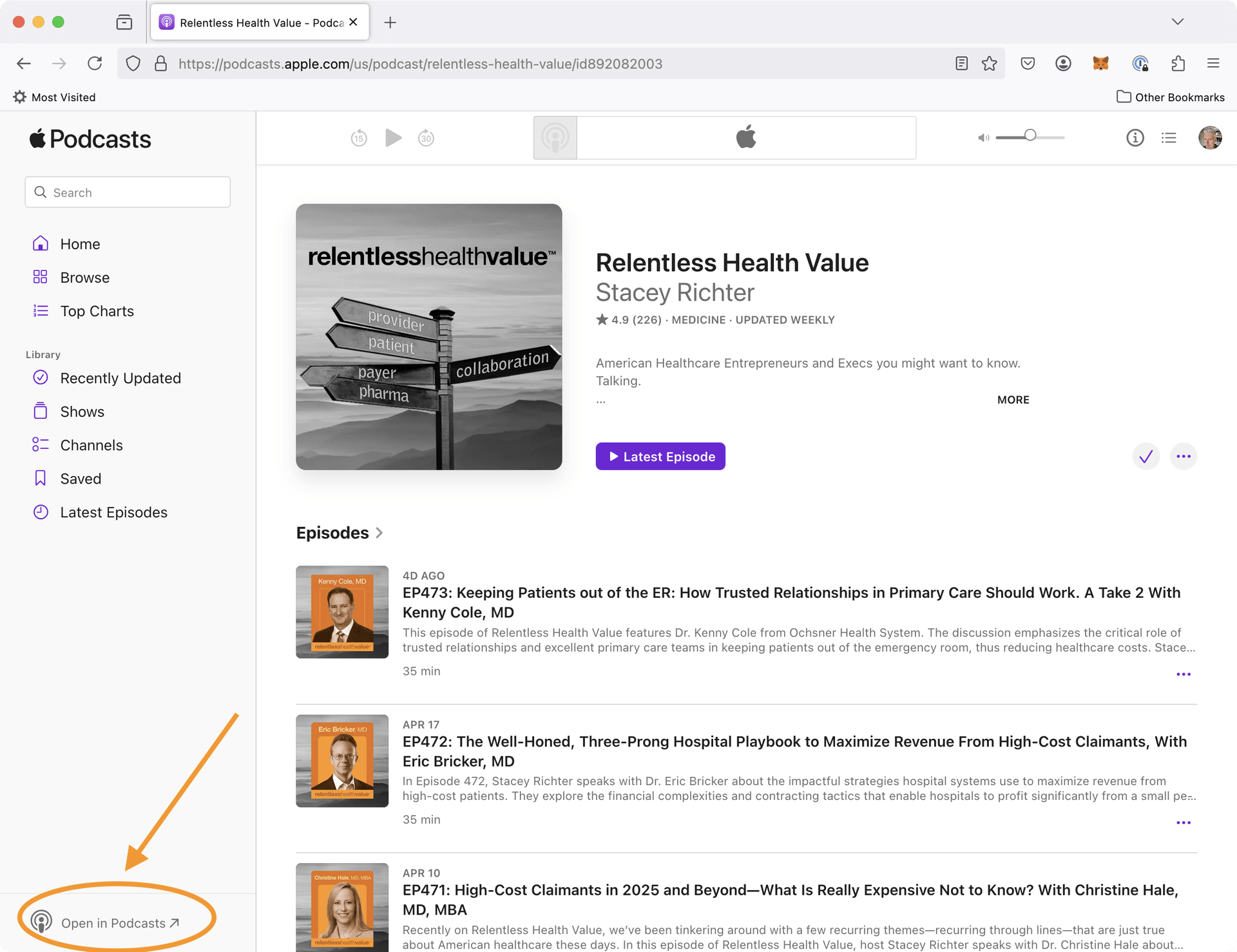Viewport: 1237px width, 952px height.
Task: Skip back 15 seconds in player
Action: pyautogui.click(x=359, y=138)
